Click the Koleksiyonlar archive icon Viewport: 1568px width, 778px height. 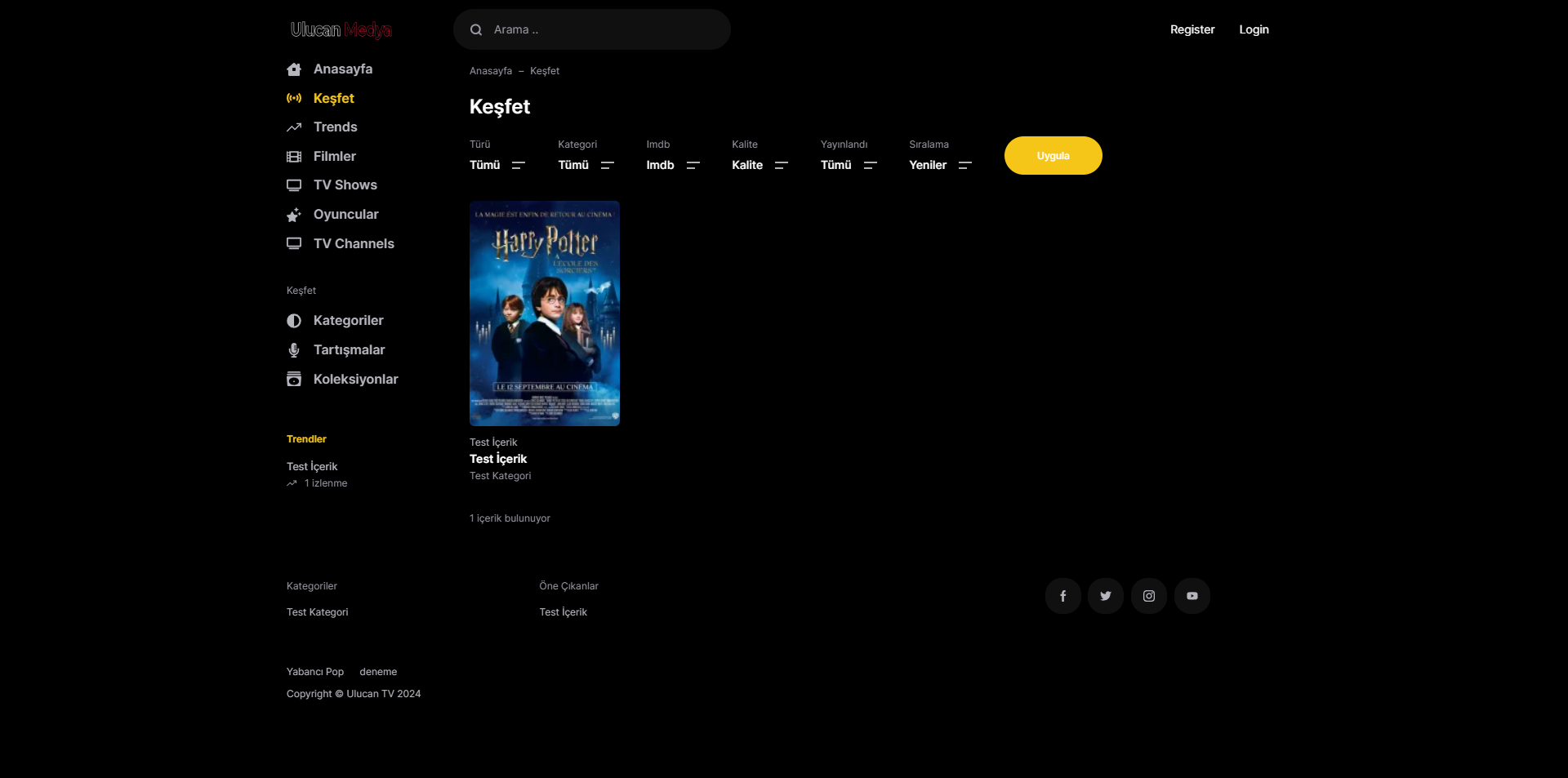[x=294, y=379]
